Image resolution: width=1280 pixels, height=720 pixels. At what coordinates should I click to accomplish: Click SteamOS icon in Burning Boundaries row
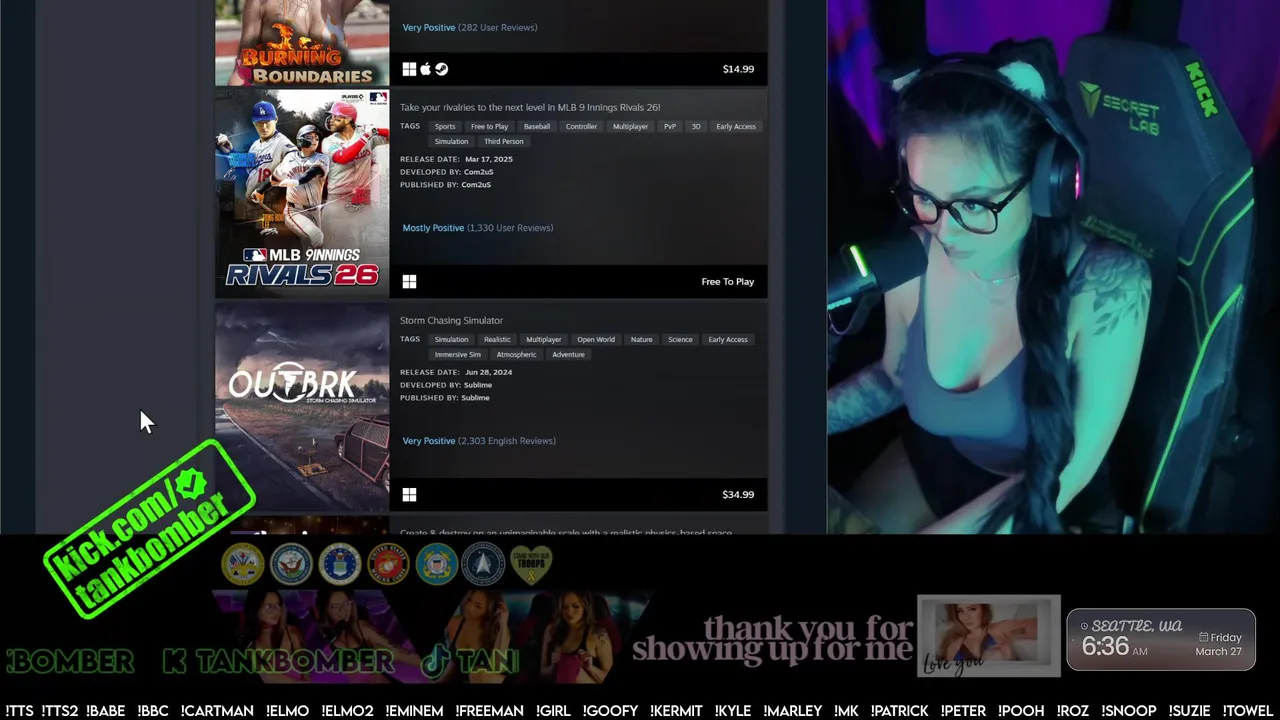(x=441, y=69)
